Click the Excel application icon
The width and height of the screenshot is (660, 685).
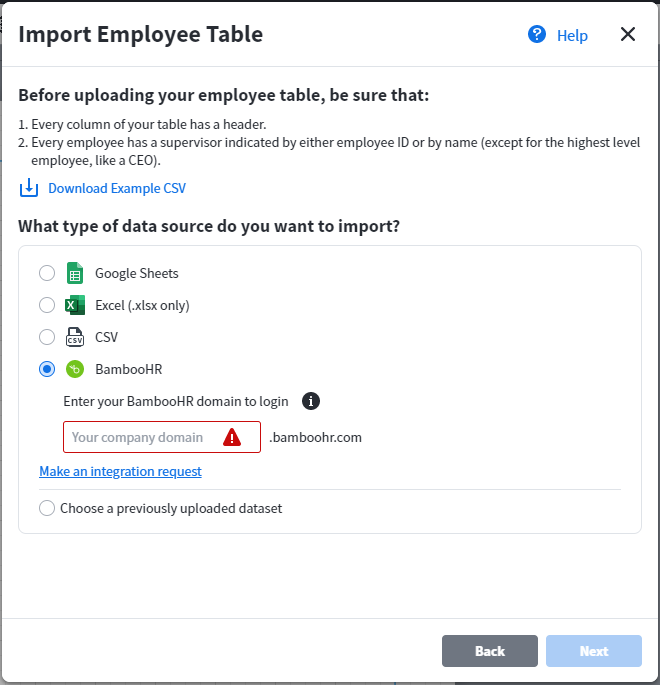point(75,305)
